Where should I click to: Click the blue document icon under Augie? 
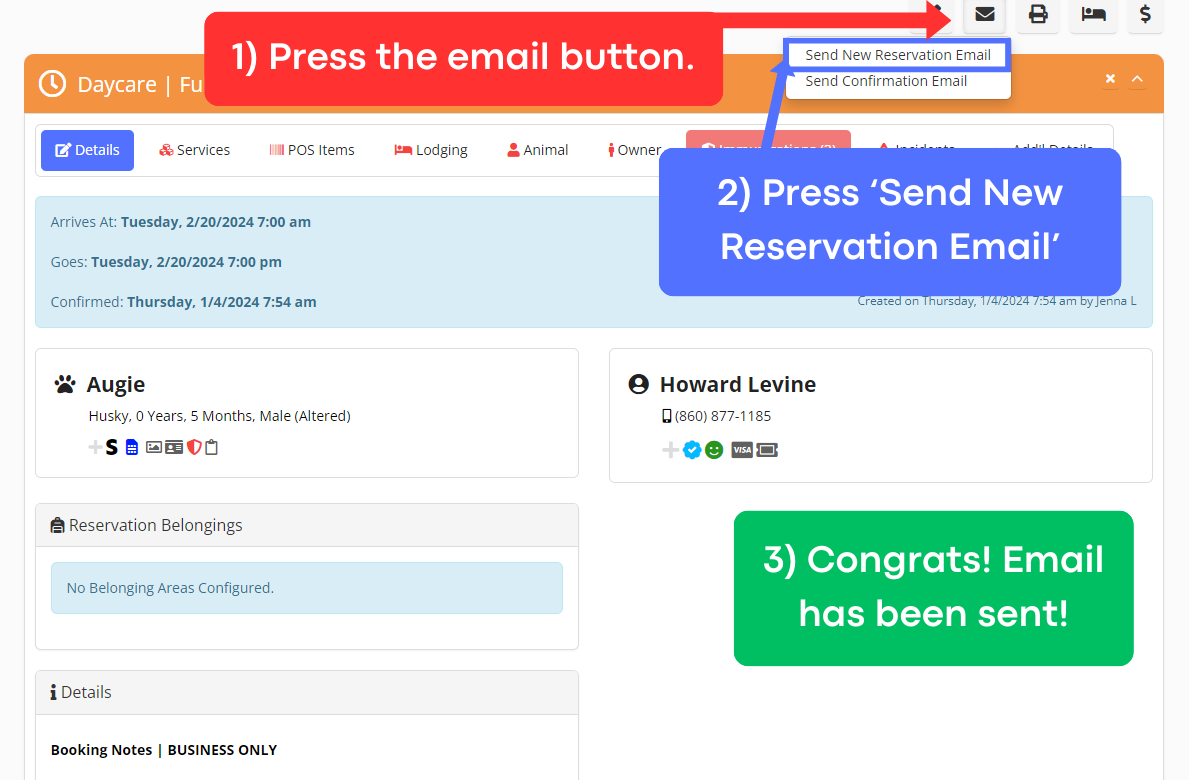tap(132, 447)
